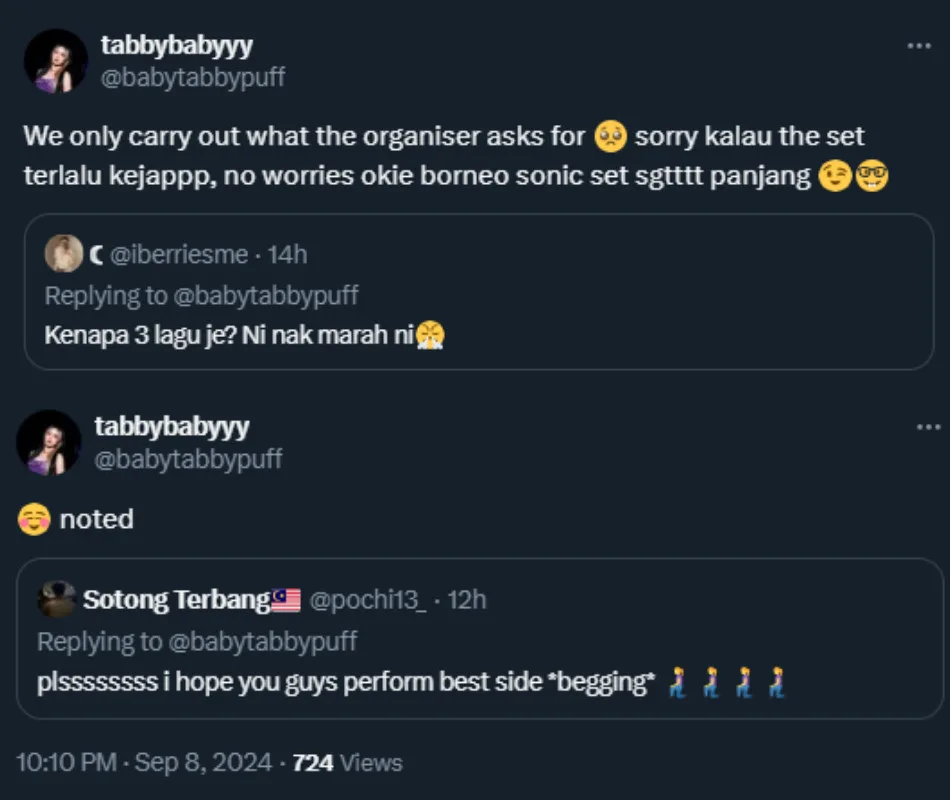Click the 724 Views count
The height and width of the screenshot is (800, 950).
tap(348, 763)
